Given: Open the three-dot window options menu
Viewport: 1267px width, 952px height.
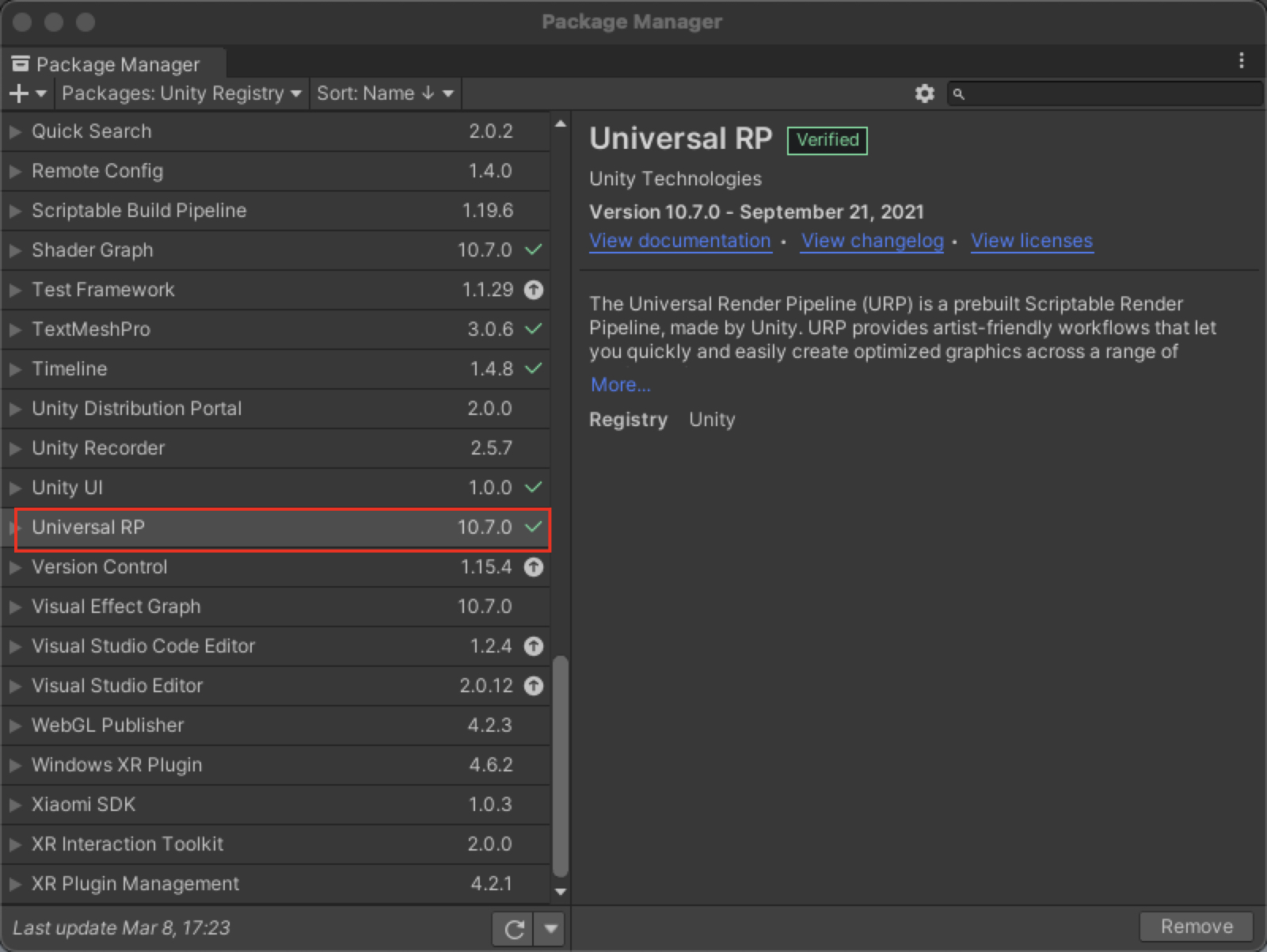Looking at the screenshot, I should point(1241,61).
